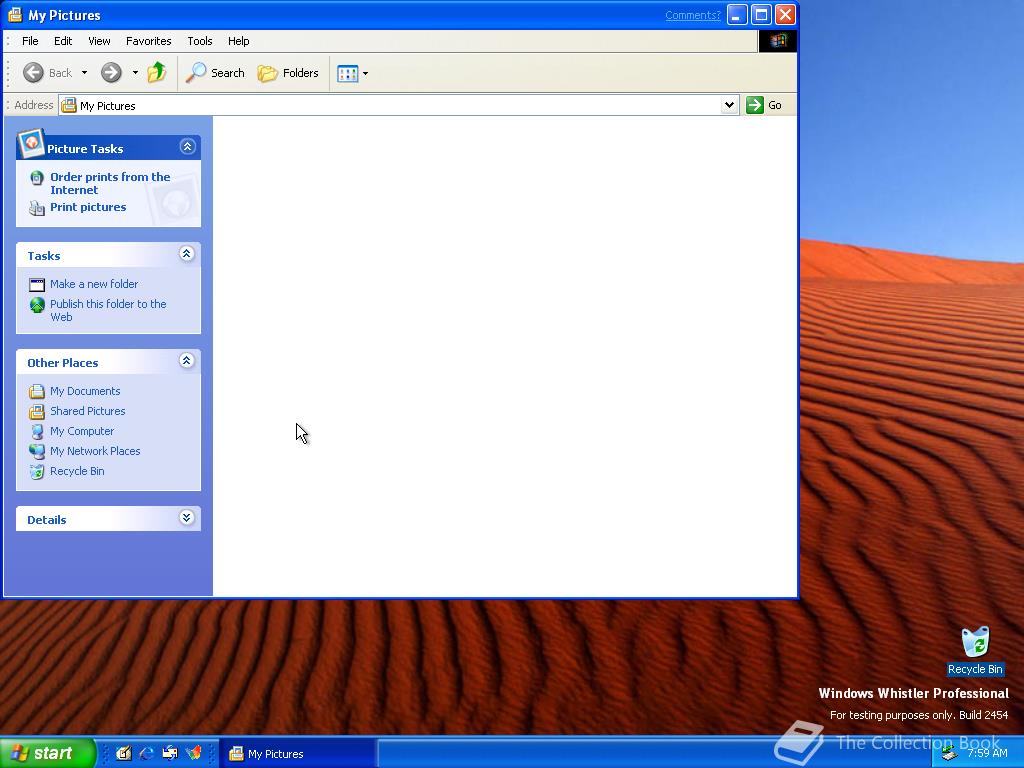Collapse the Picture Tasks panel
This screenshot has width=1024, height=768.
187,146
